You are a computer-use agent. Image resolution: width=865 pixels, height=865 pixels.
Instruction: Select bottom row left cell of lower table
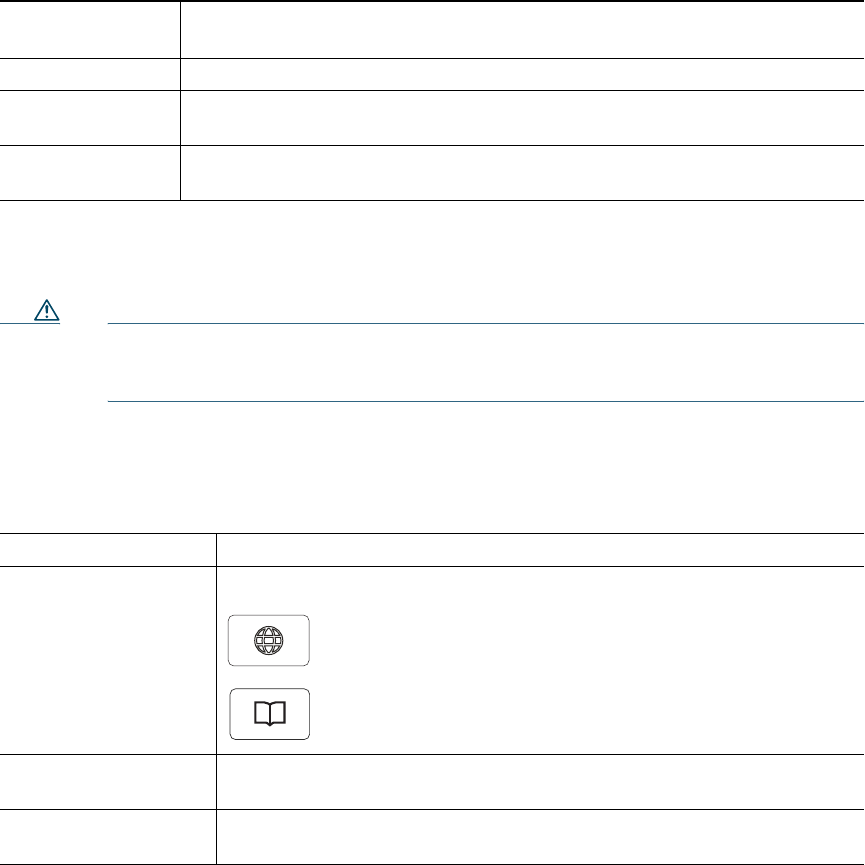(108, 837)
